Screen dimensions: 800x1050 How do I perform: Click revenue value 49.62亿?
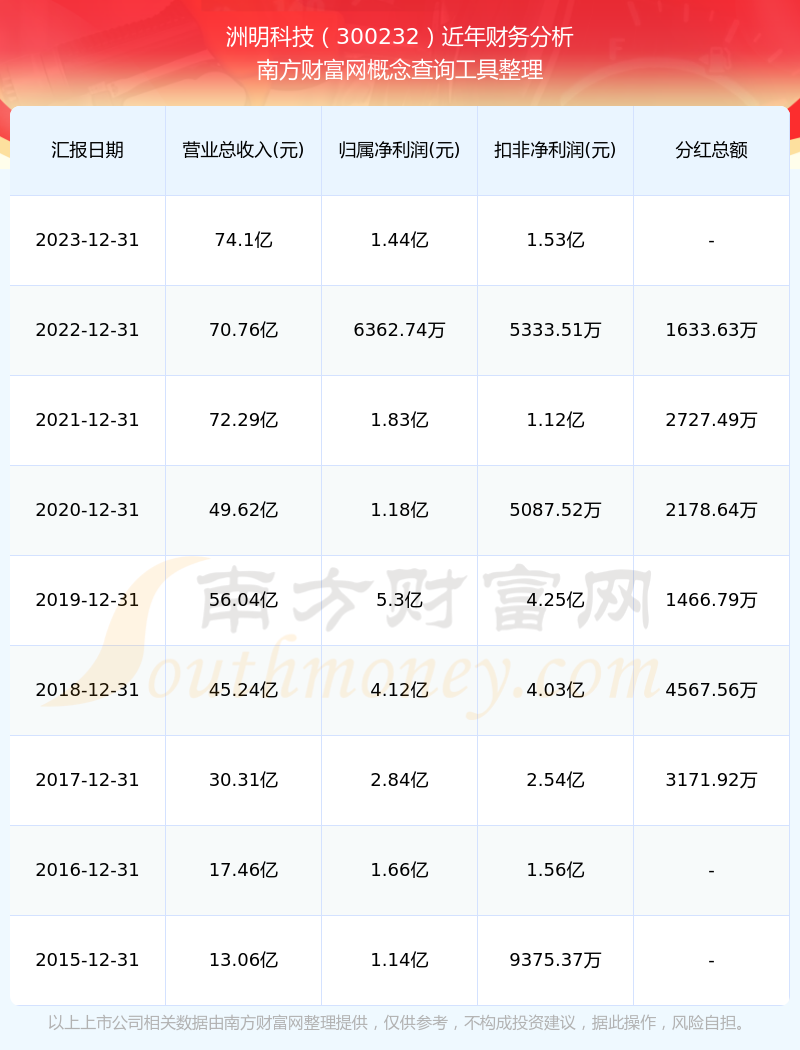[244, 510]
